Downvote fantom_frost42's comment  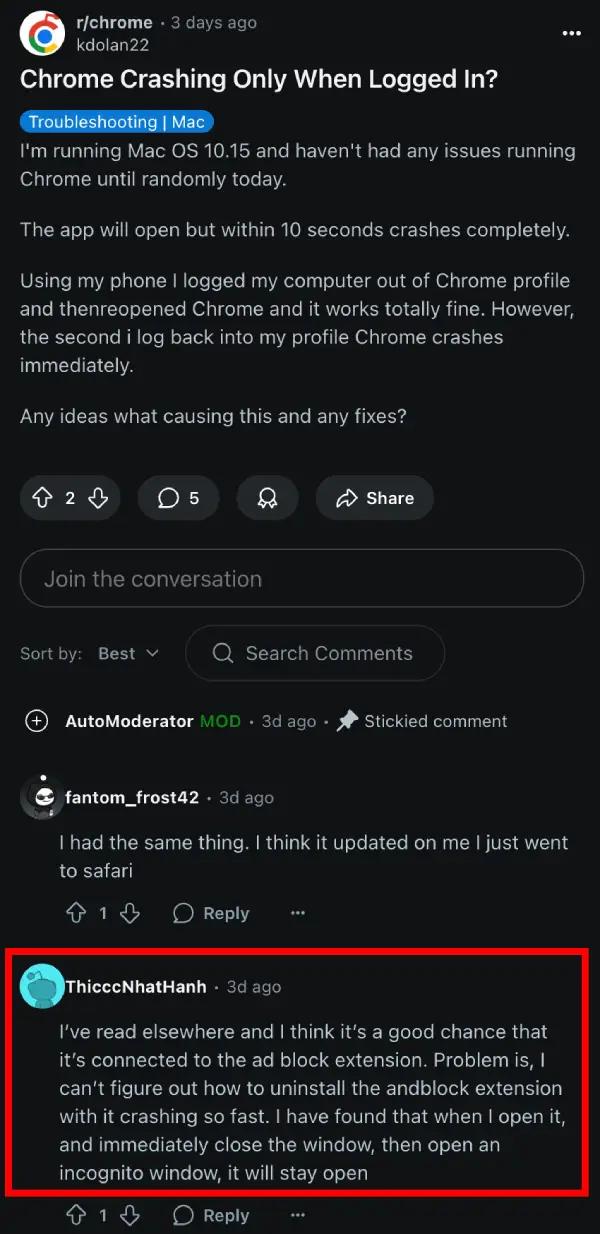click(130, 913)
